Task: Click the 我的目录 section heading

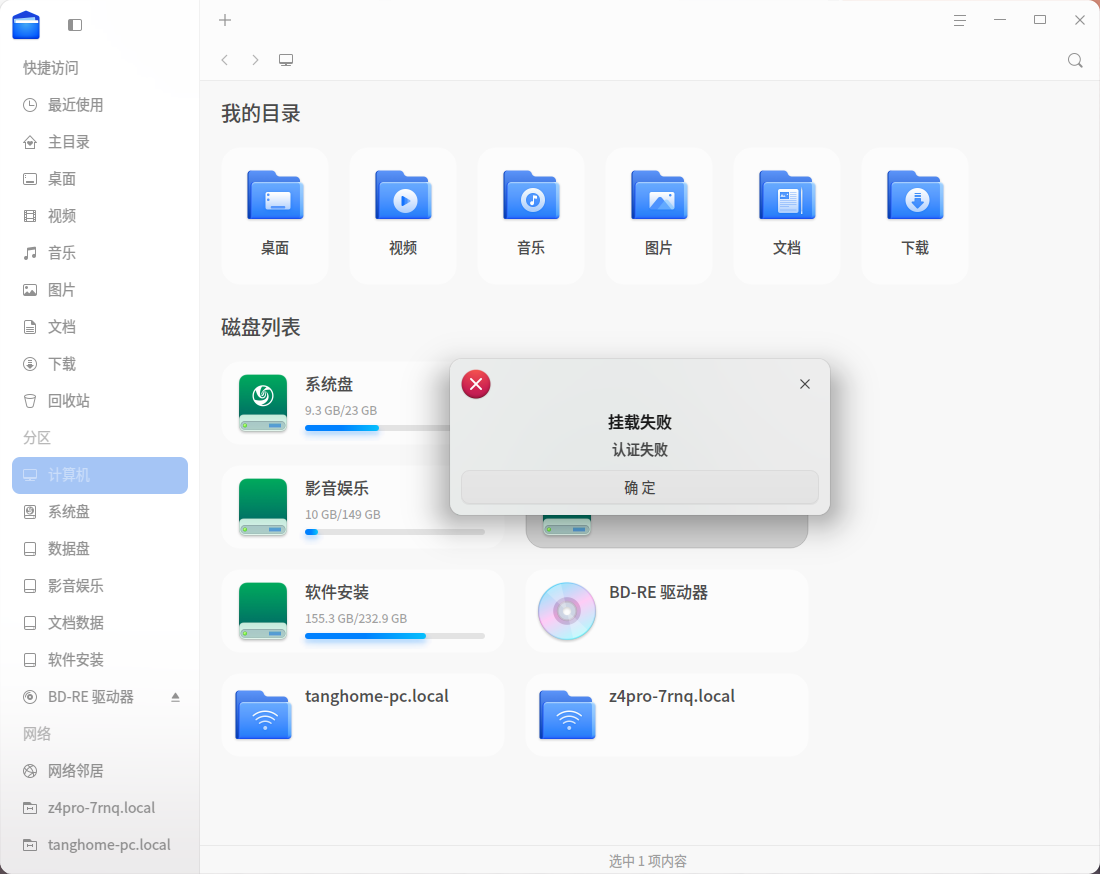Action: pos(261,114)
